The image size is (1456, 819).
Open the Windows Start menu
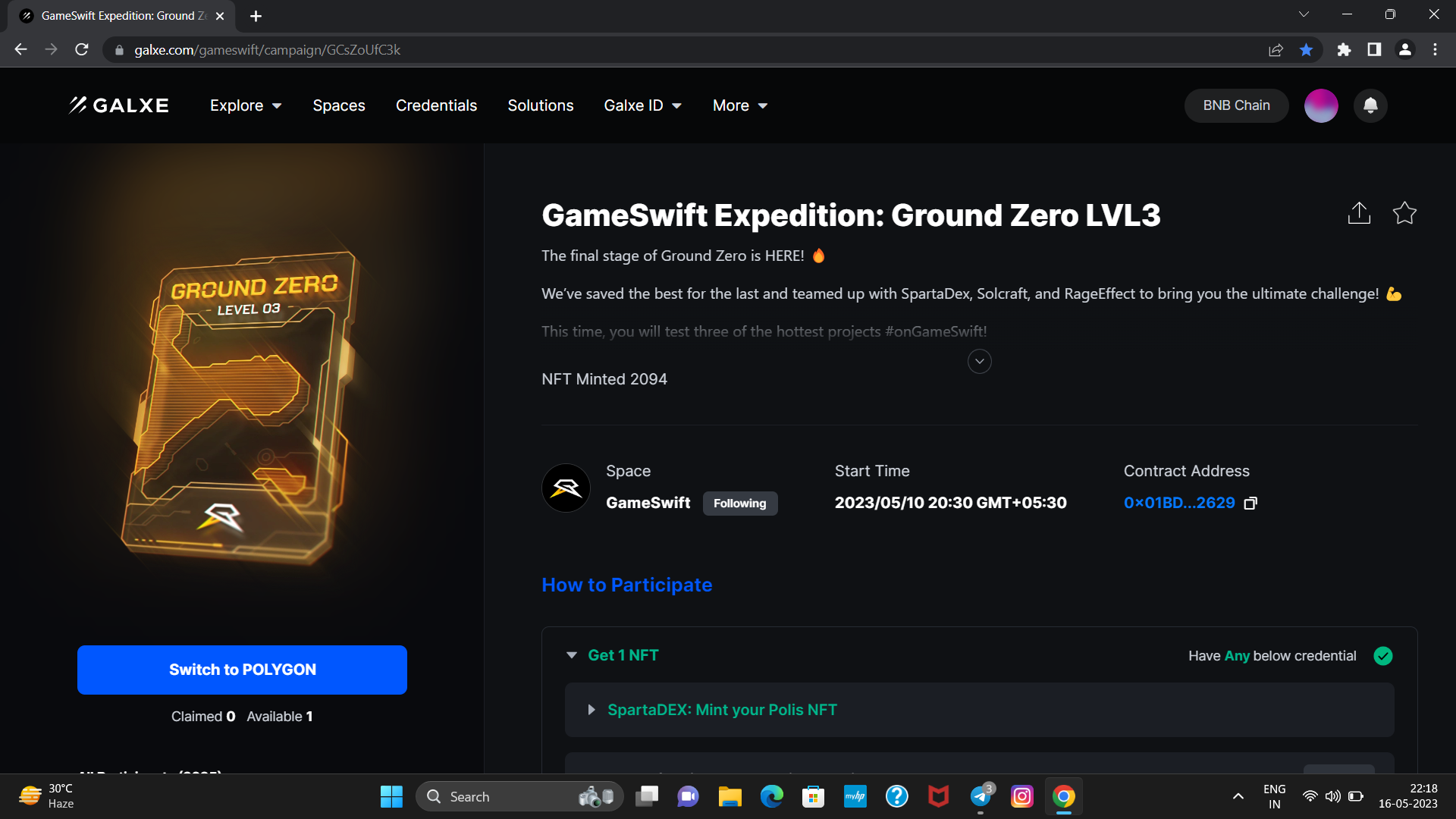(391, 796)
